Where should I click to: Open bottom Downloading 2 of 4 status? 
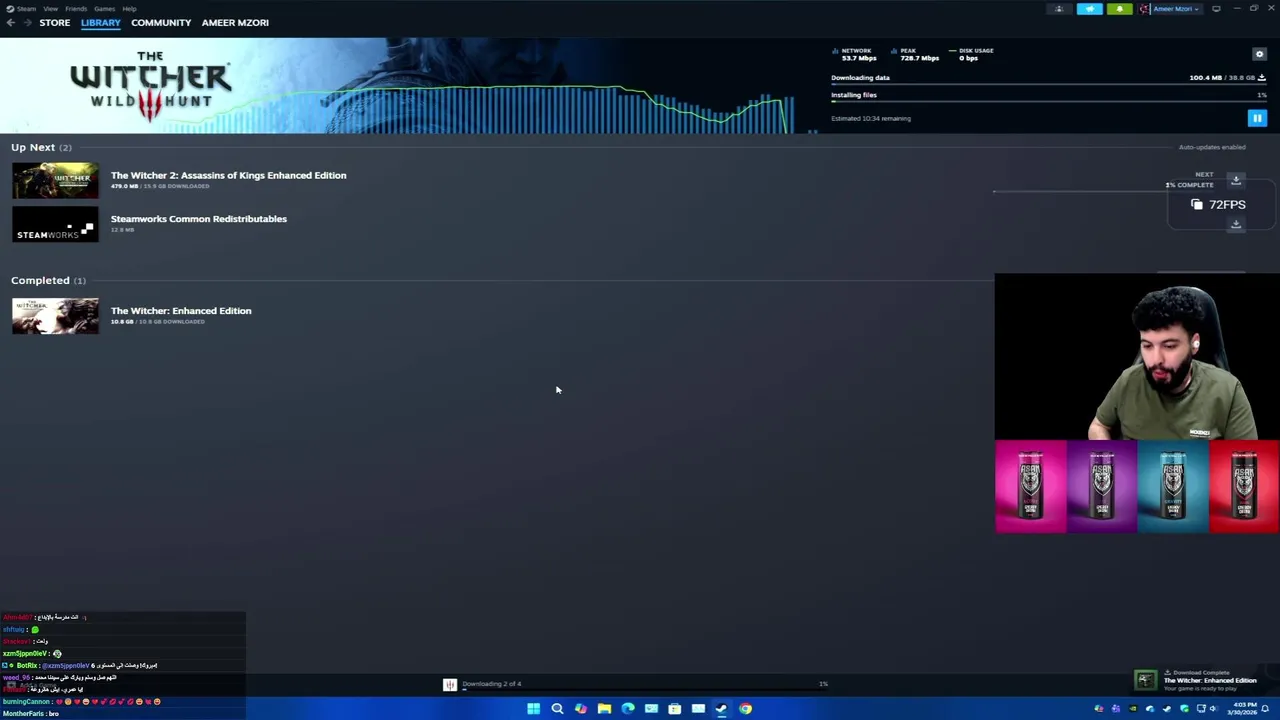[491, 684]
